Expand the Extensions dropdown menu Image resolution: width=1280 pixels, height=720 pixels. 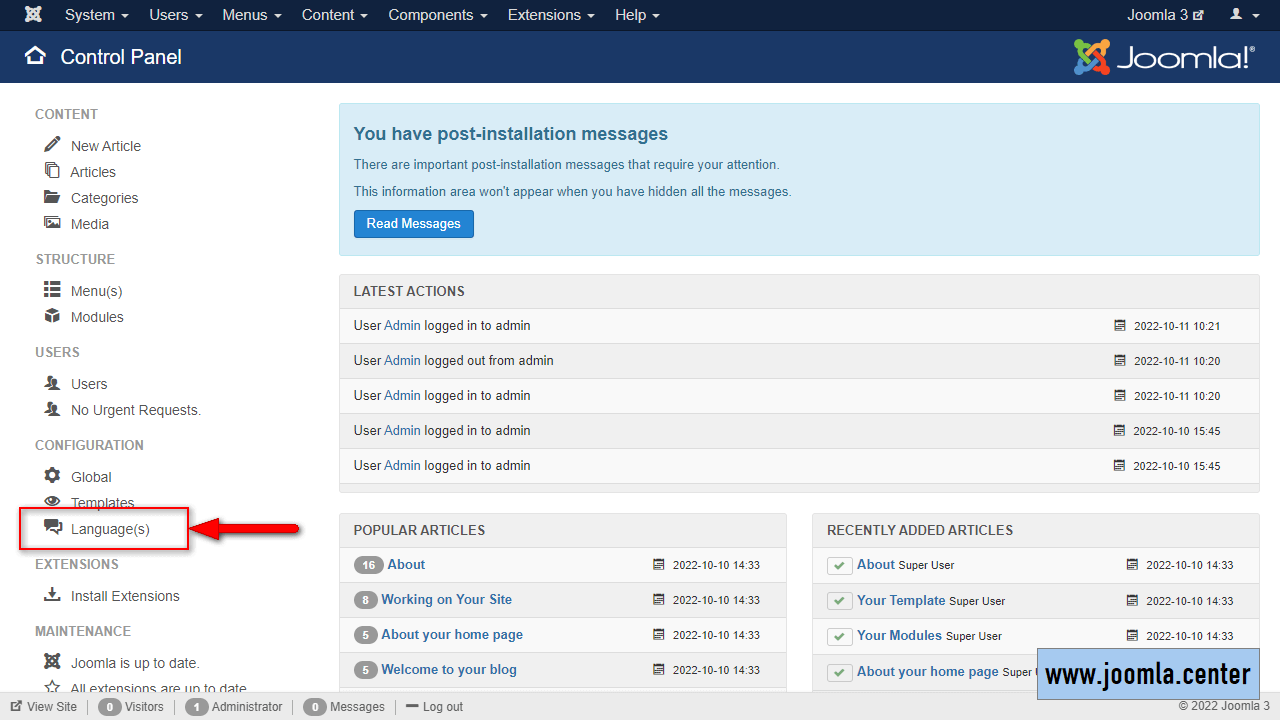pyautogui.click(x=550, y=15)
